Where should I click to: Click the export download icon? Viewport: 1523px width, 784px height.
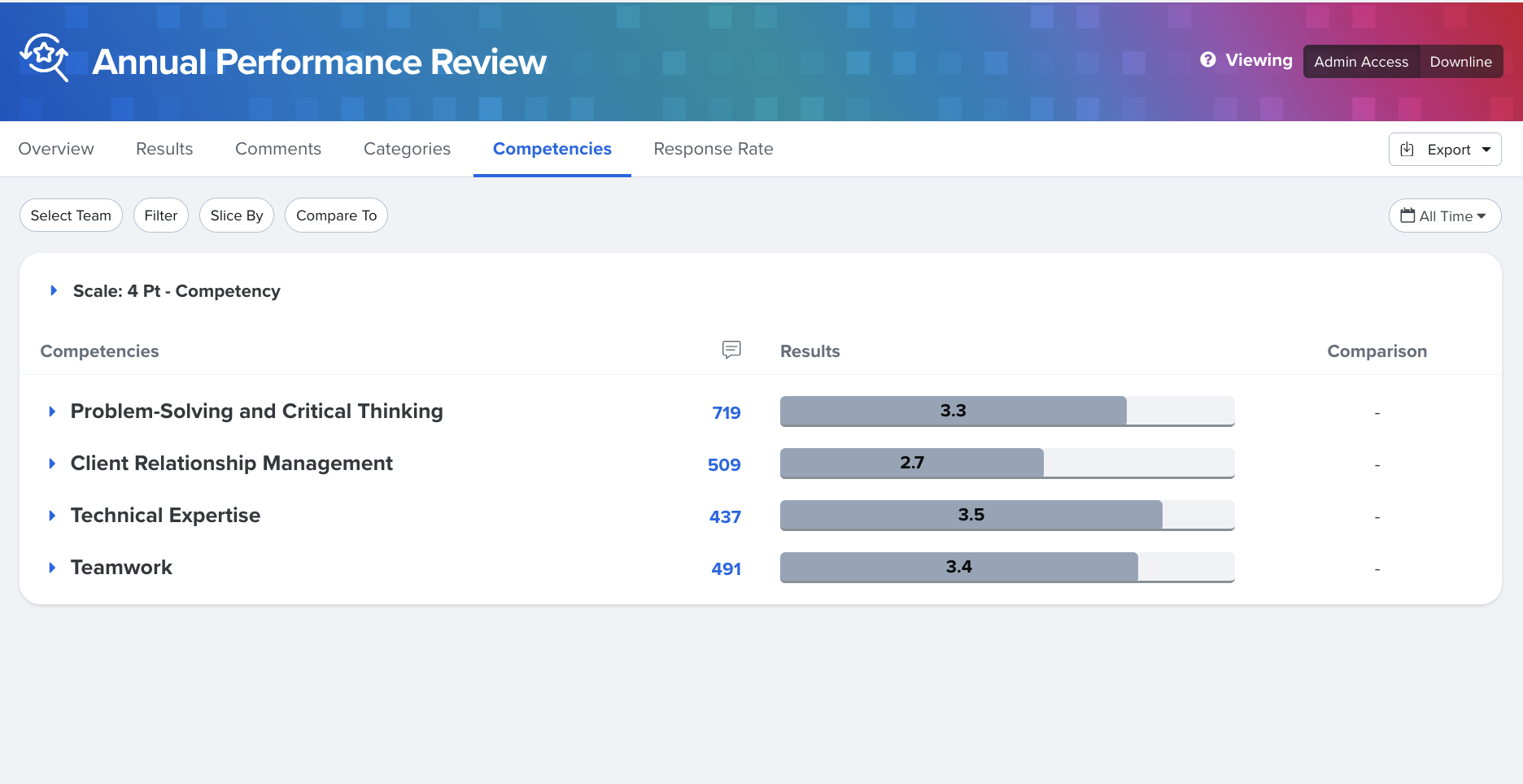point(1407,150)
